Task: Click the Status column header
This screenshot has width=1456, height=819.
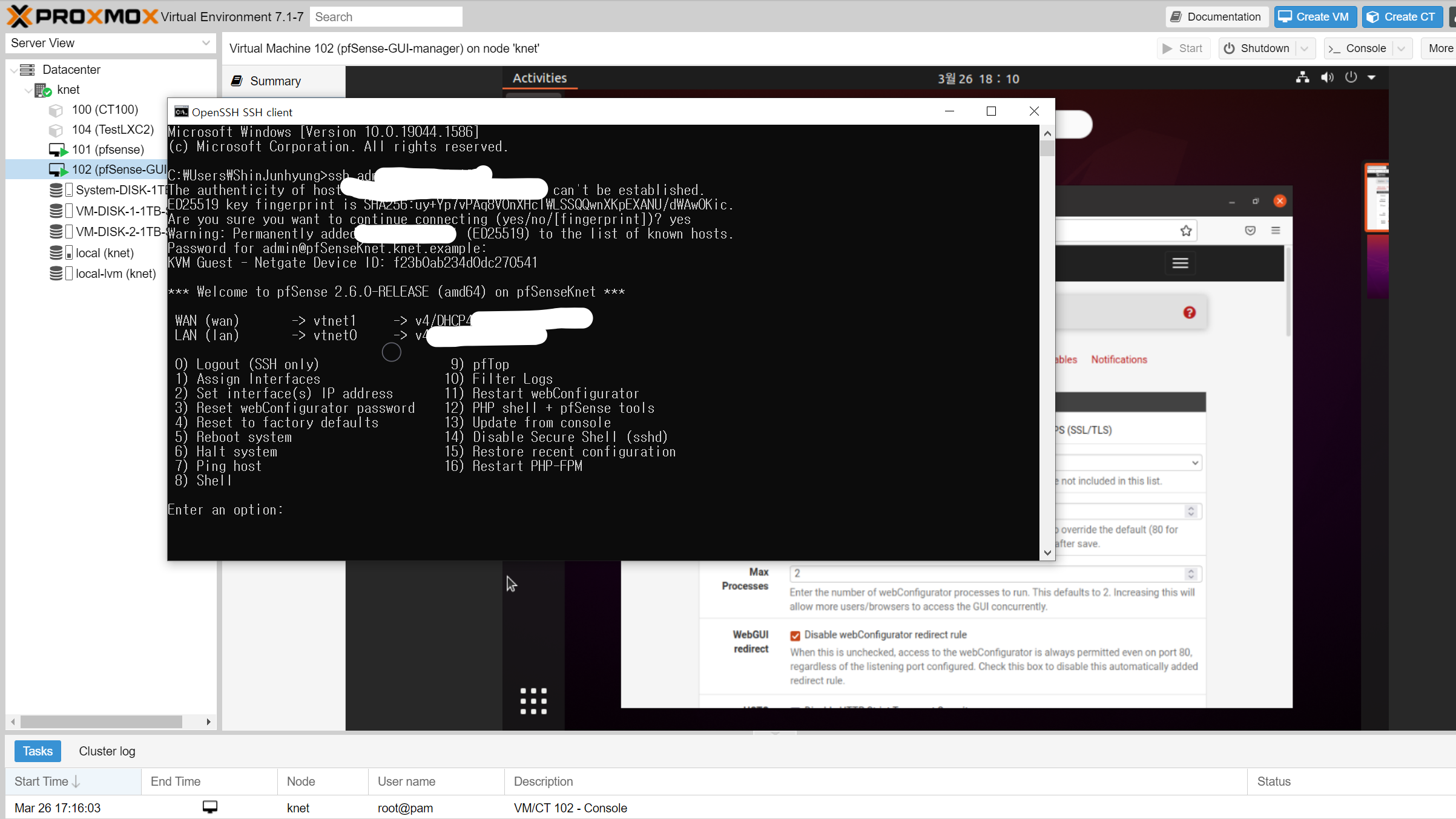Action: (1351, 781)
